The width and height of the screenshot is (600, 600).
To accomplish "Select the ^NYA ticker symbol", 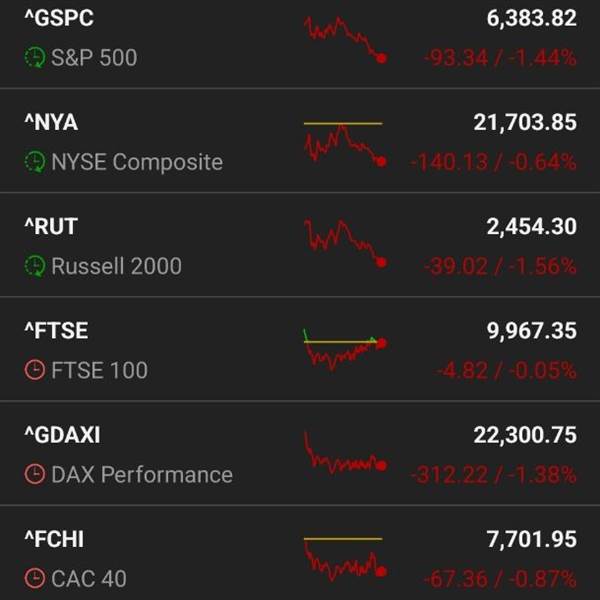I will [x=51, y=122].
